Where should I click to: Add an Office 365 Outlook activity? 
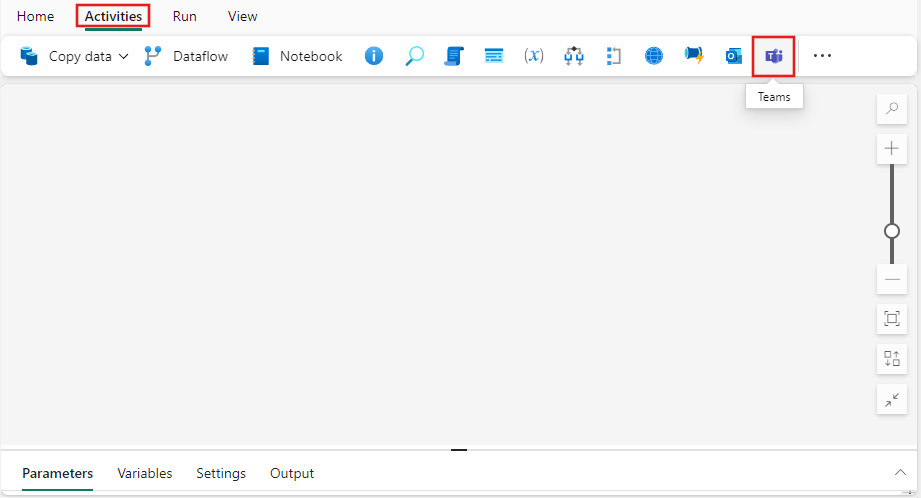[x=734, y=56]
